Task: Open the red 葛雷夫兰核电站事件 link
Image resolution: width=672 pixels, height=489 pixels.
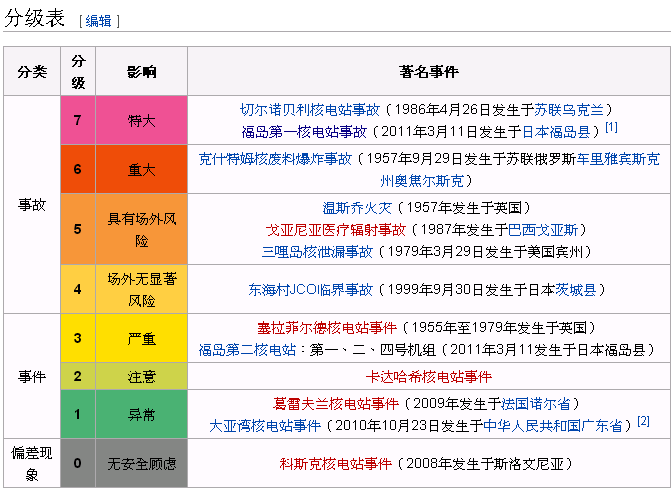Action: point(336,404)
